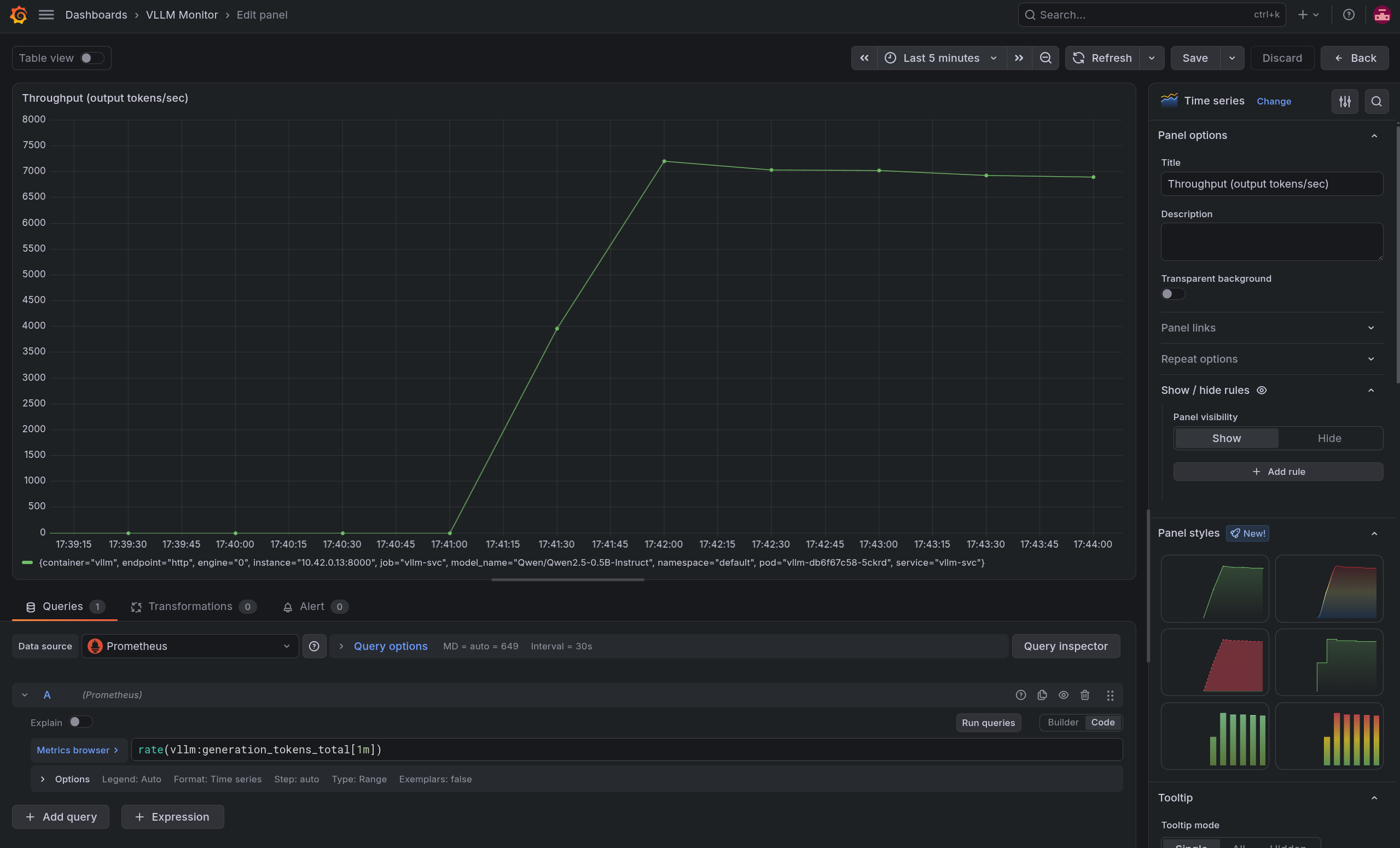Click Change visualization link
1400x848 pixels.
(1273, 101)
